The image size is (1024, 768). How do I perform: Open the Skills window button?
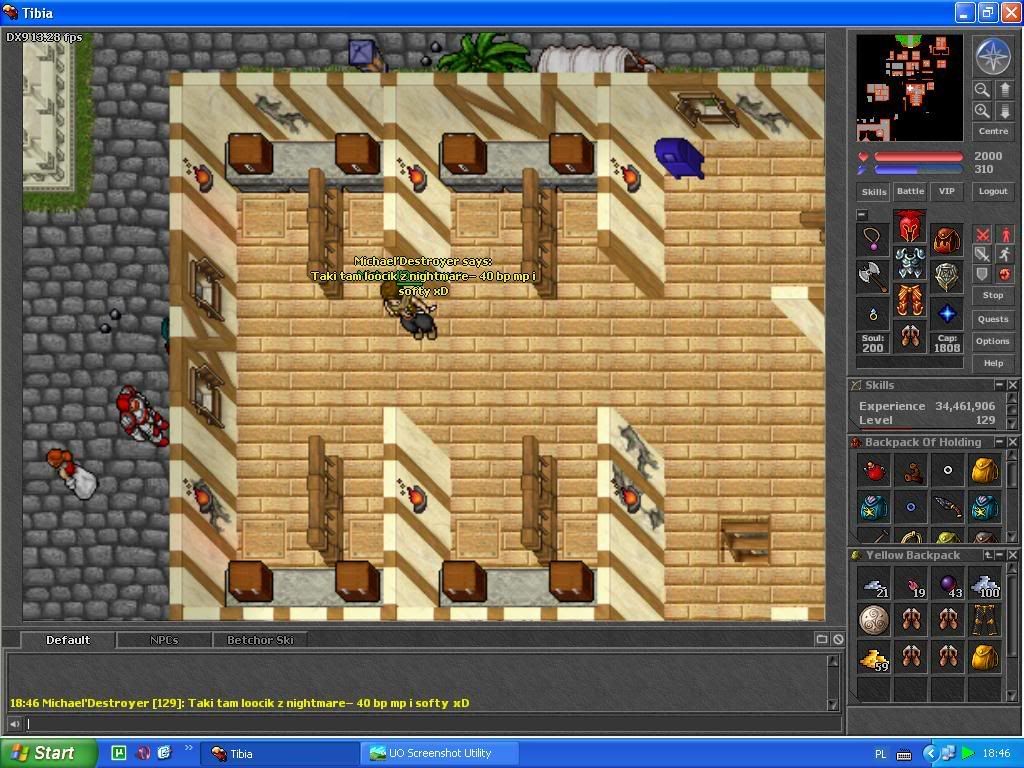pos(874,191)
